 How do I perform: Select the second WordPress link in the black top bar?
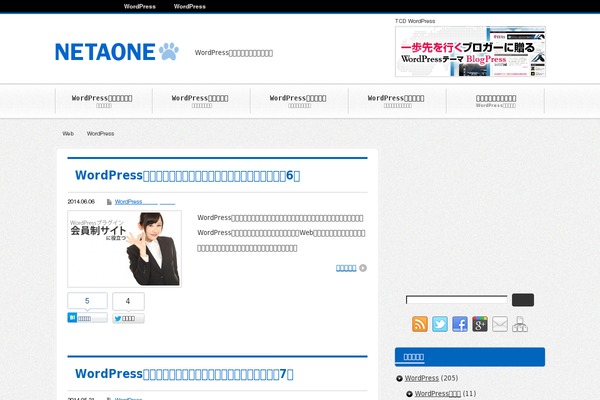(190, 7)
